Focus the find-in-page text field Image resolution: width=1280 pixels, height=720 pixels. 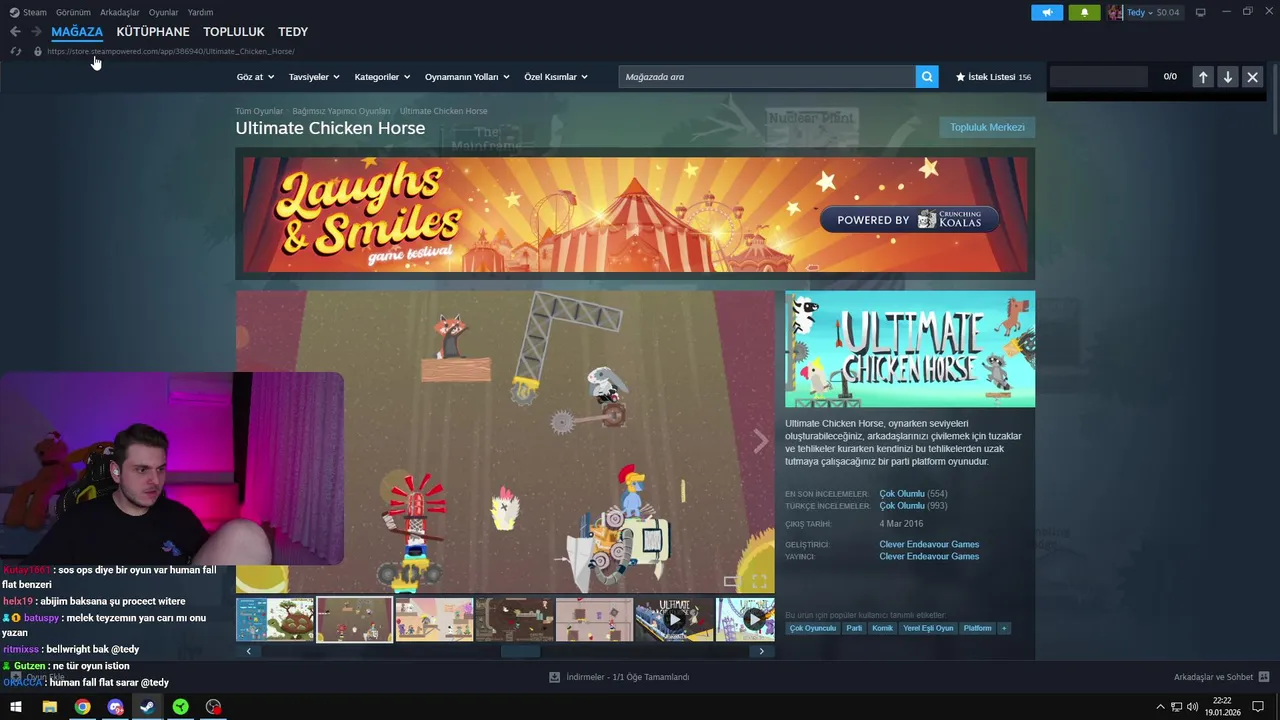pos(1098,77)
